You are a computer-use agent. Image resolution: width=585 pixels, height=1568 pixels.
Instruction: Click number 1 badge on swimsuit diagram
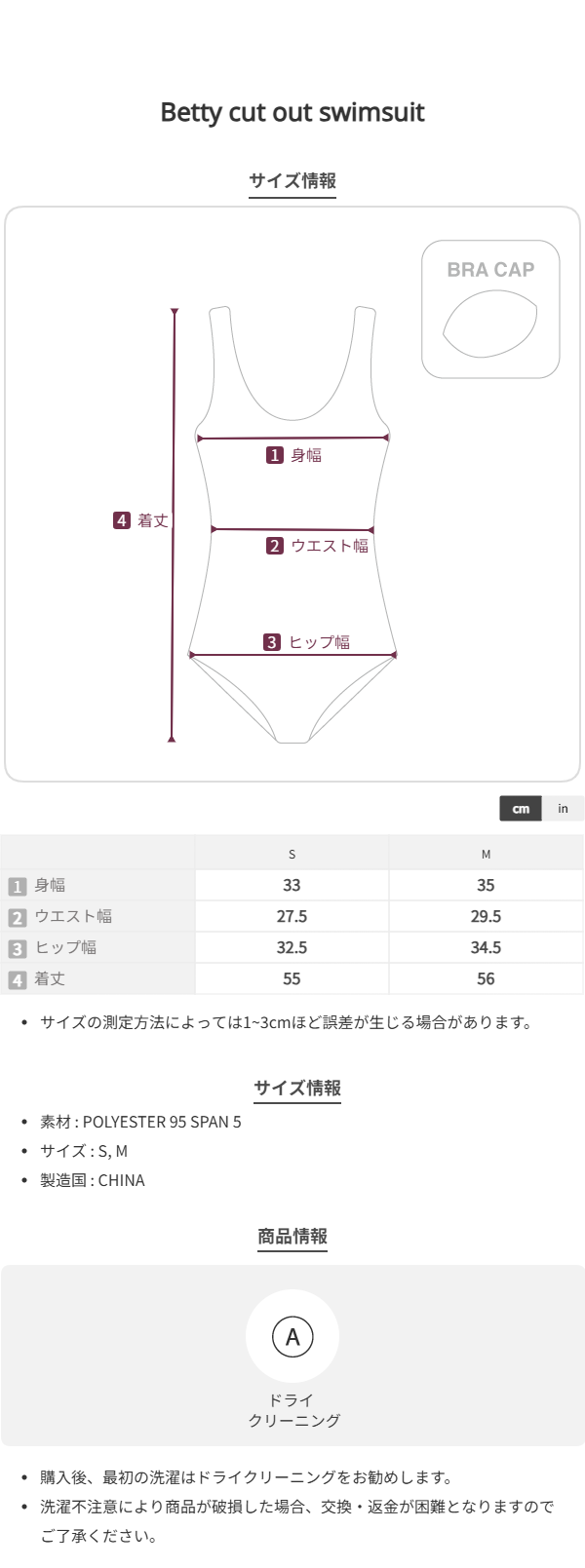pos(275,455)
